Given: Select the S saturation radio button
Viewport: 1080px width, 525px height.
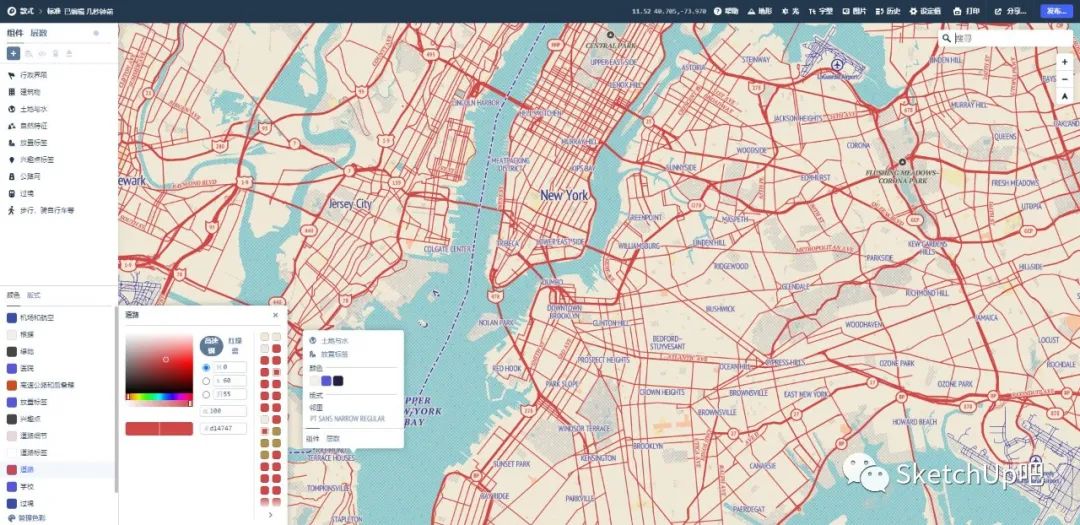Looking at the screenshot, I should (207, 381).
